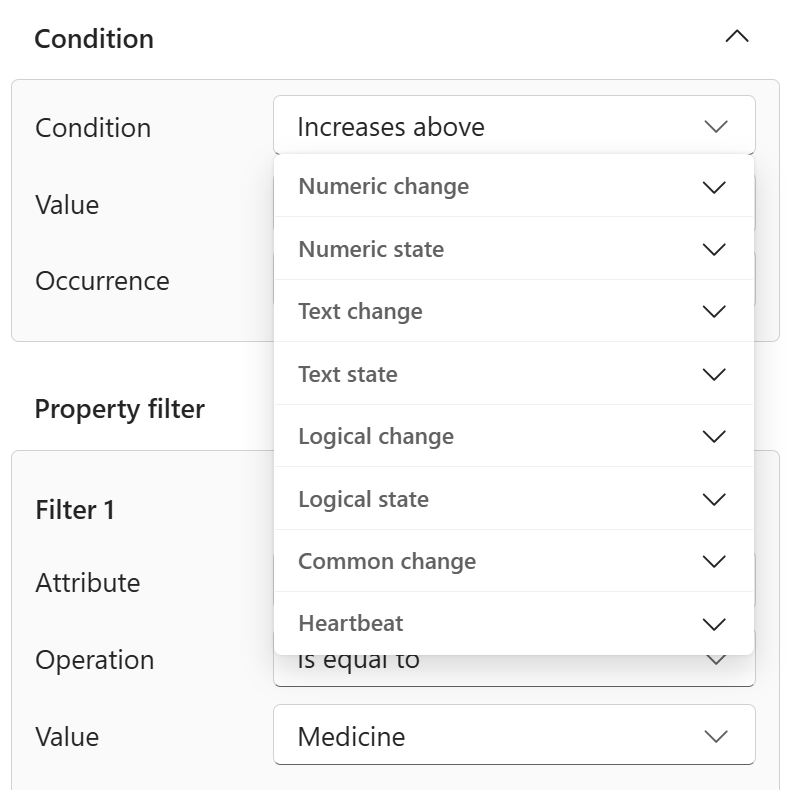The height and width of the screenshot is (790, 789).
Task: Expand the Logical change group
Action: tap(514, 436)
